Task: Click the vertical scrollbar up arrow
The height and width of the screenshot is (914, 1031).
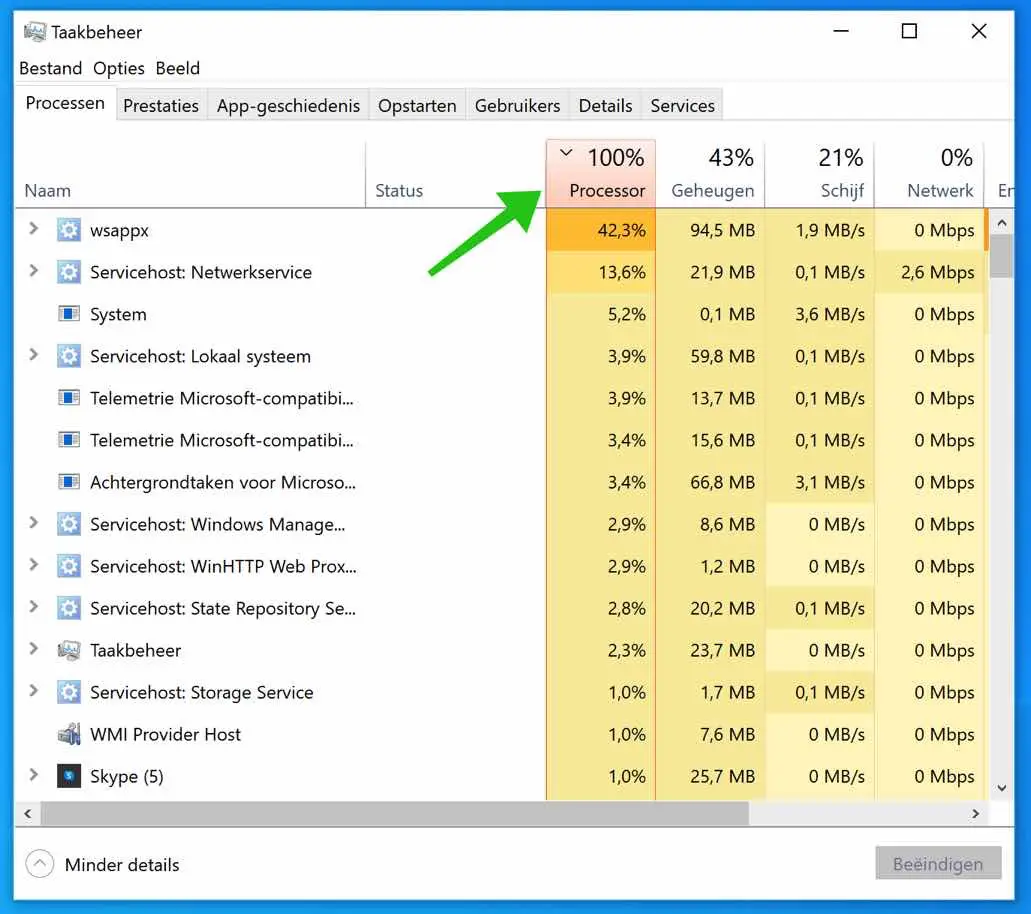Action: 1001,223
